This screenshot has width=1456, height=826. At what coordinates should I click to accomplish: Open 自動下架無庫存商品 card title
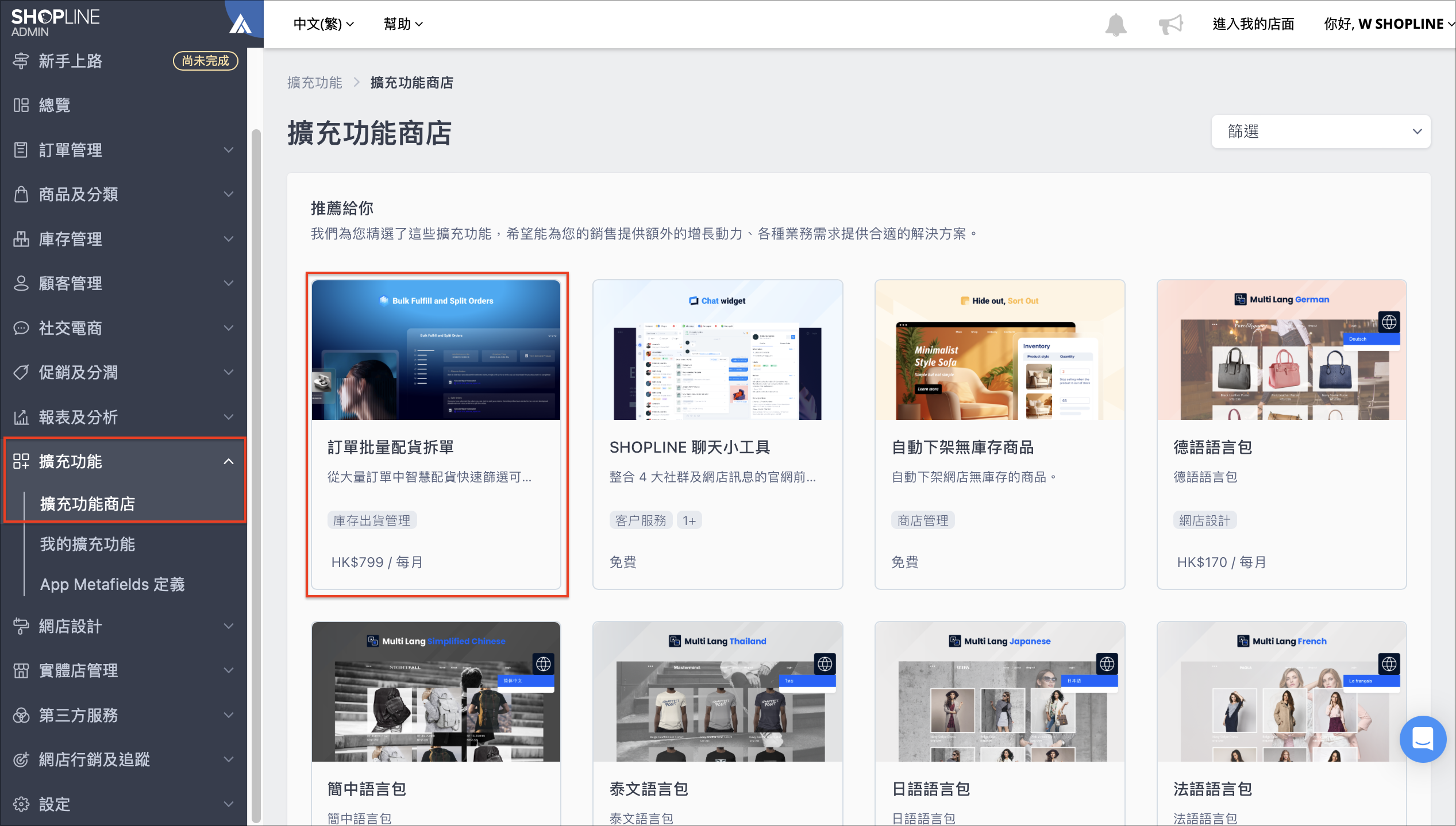(963, 447)
